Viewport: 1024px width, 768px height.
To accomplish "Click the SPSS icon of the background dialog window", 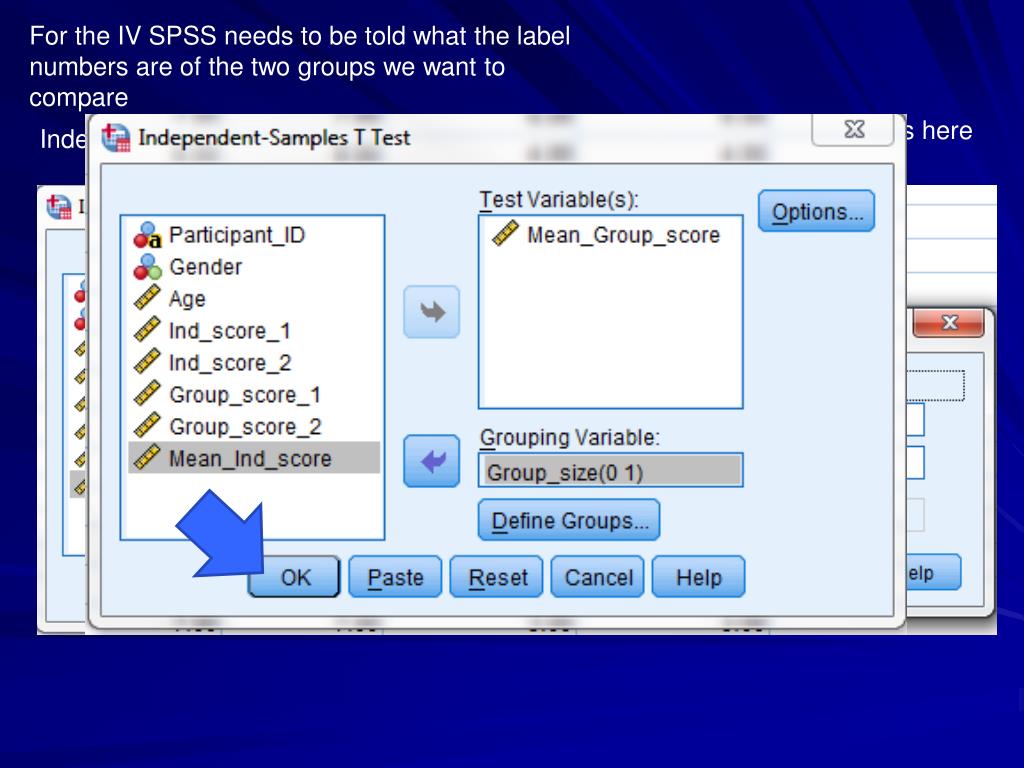I will click(59, 207).
